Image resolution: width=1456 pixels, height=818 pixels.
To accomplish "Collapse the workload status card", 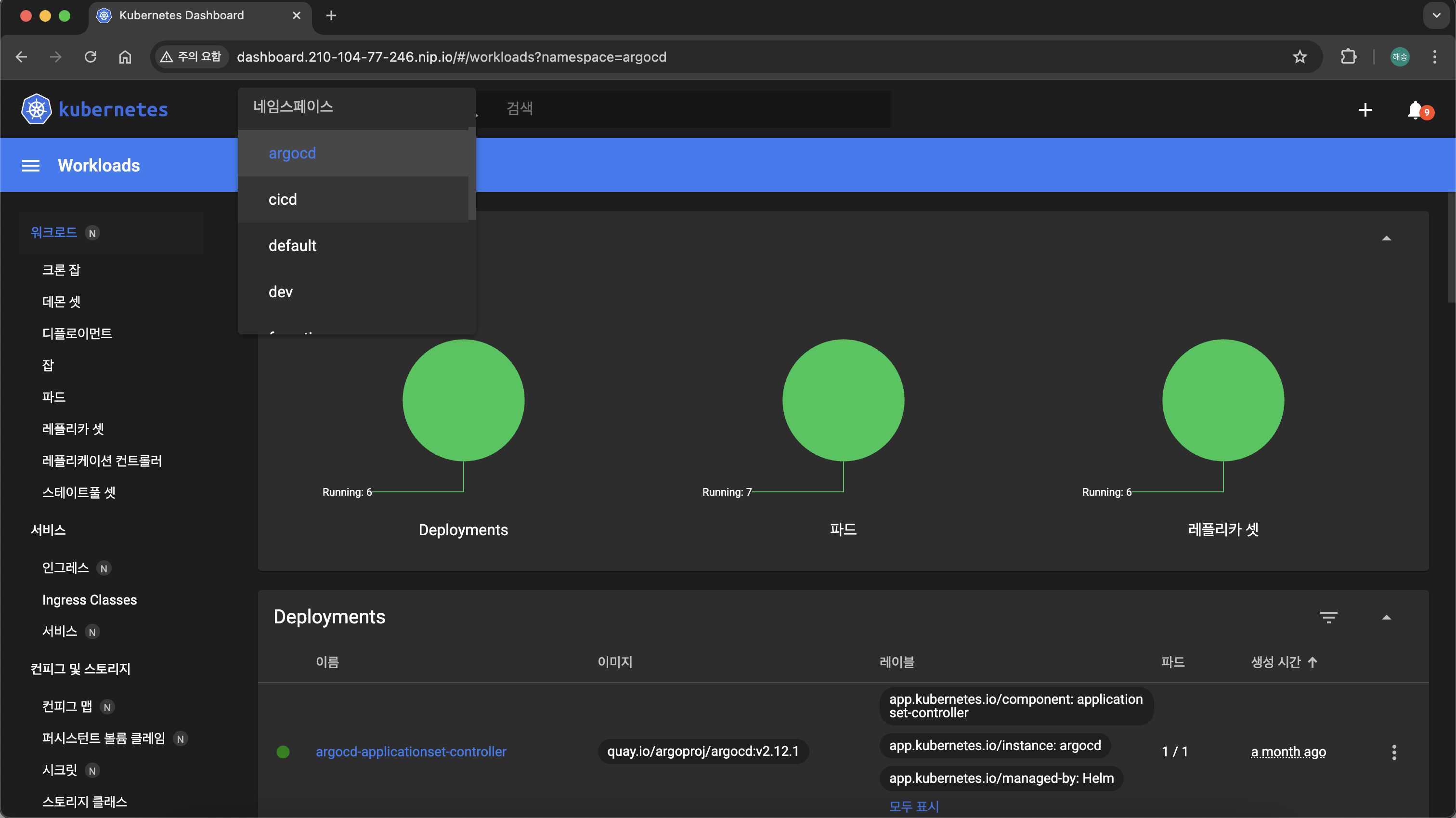I will tap(1387, 238).
